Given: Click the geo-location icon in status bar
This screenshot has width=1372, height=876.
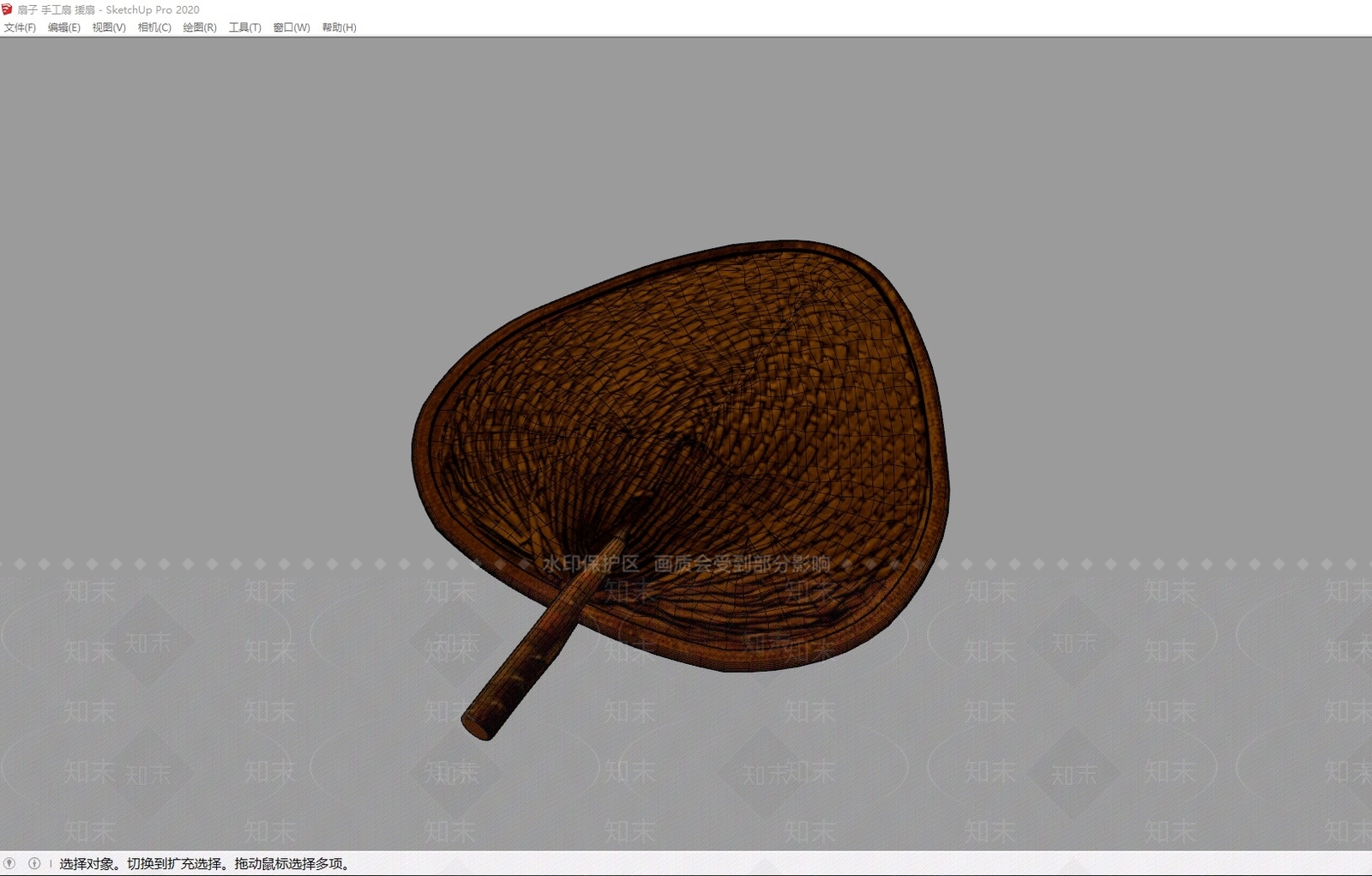Looking at the screenshot, I should [9, 863].
